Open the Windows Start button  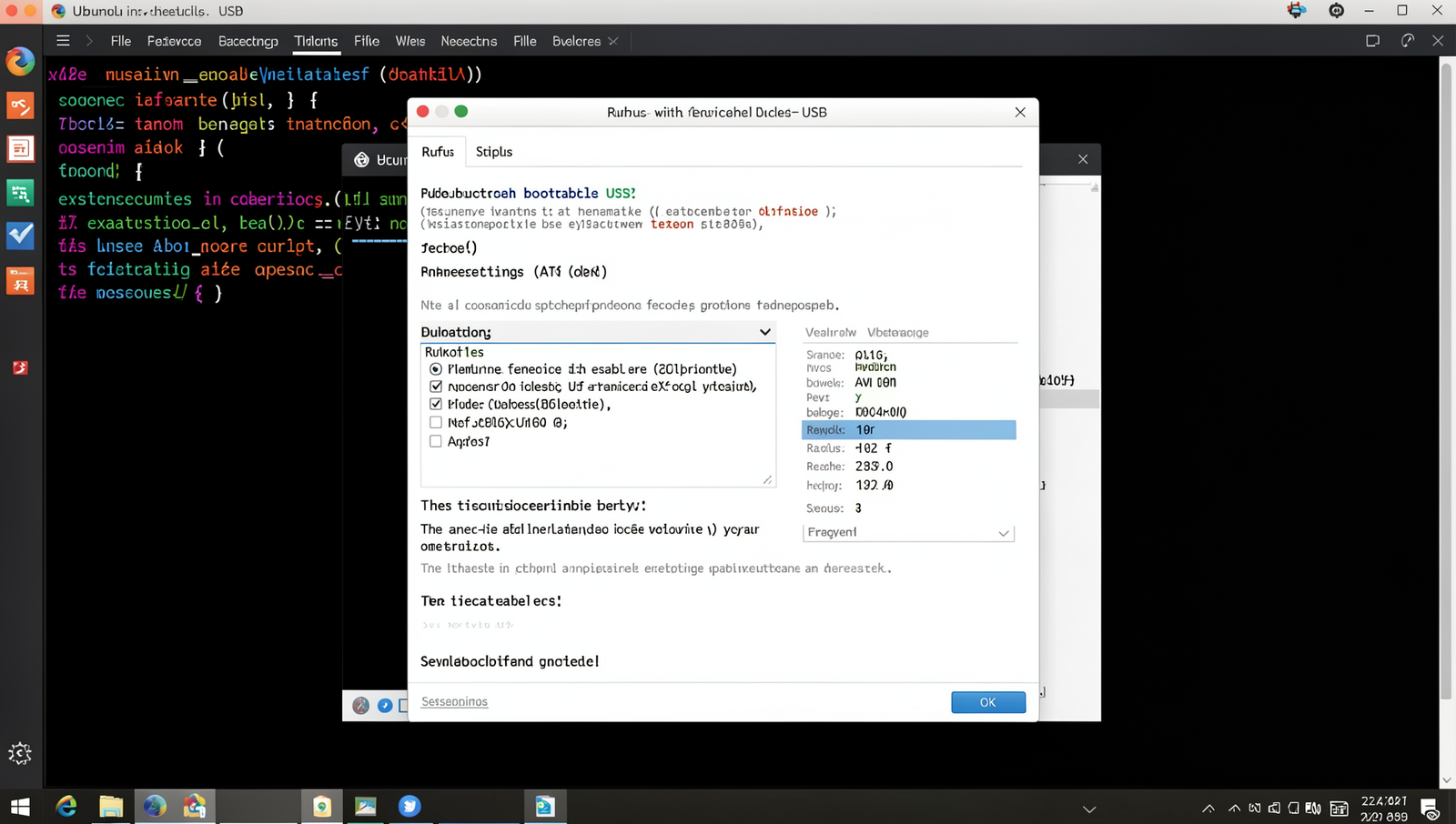point(20,807)
